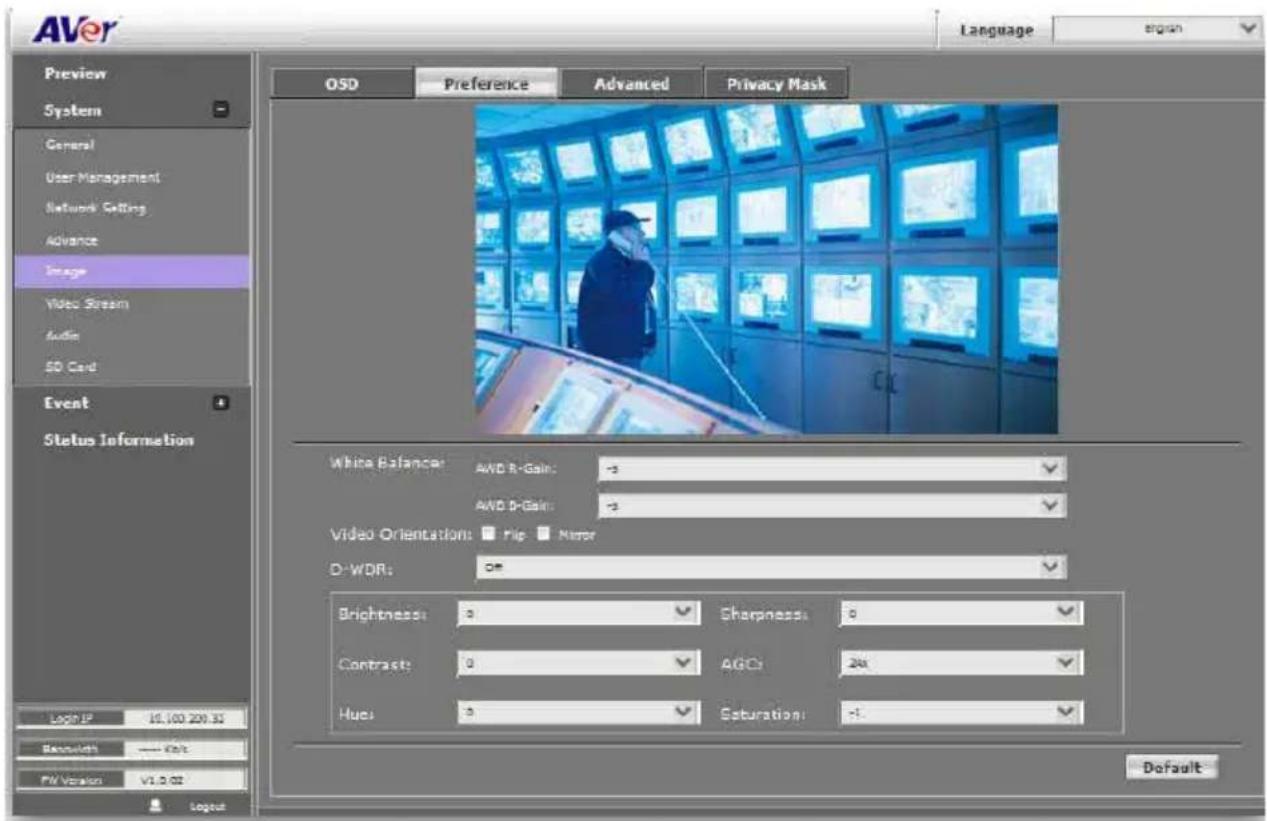
Task: Open the D-WDR dropdown
Action: [x=771, y=568]
